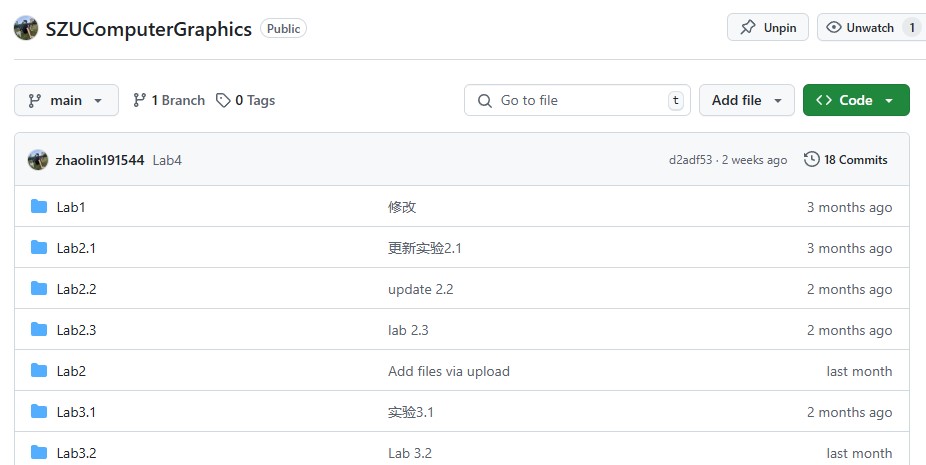Click the Lab1 folder icon

point(39,207)
